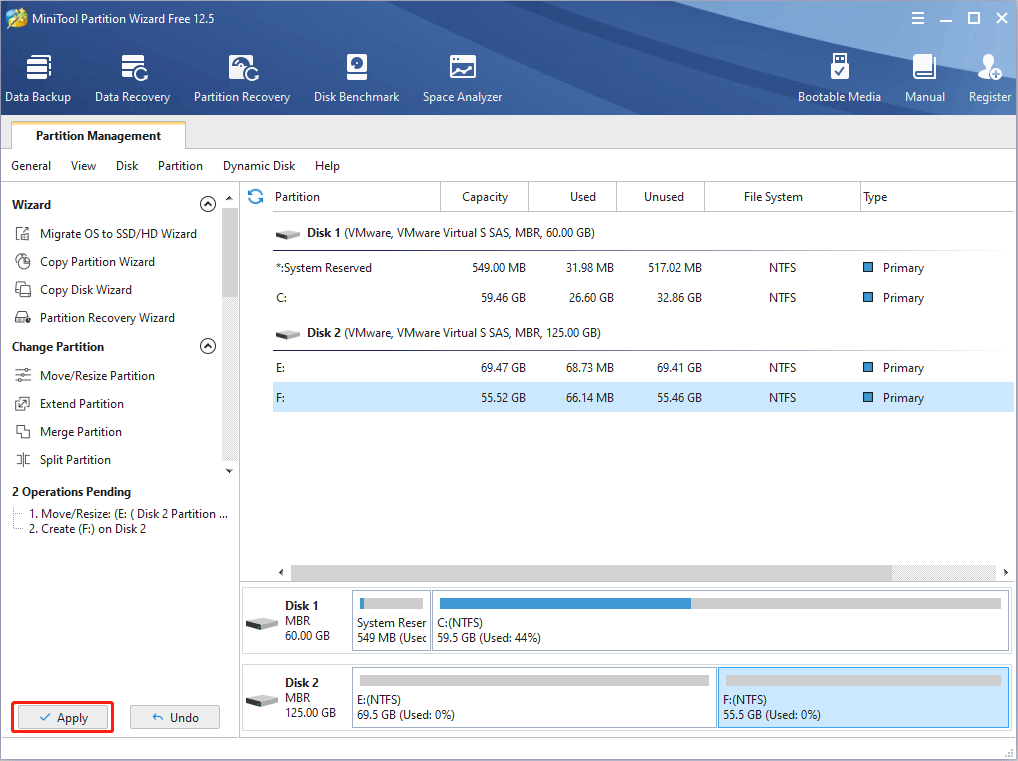Click Split Partition link
Screen dimensions: 1018x761
pos(75,460)
